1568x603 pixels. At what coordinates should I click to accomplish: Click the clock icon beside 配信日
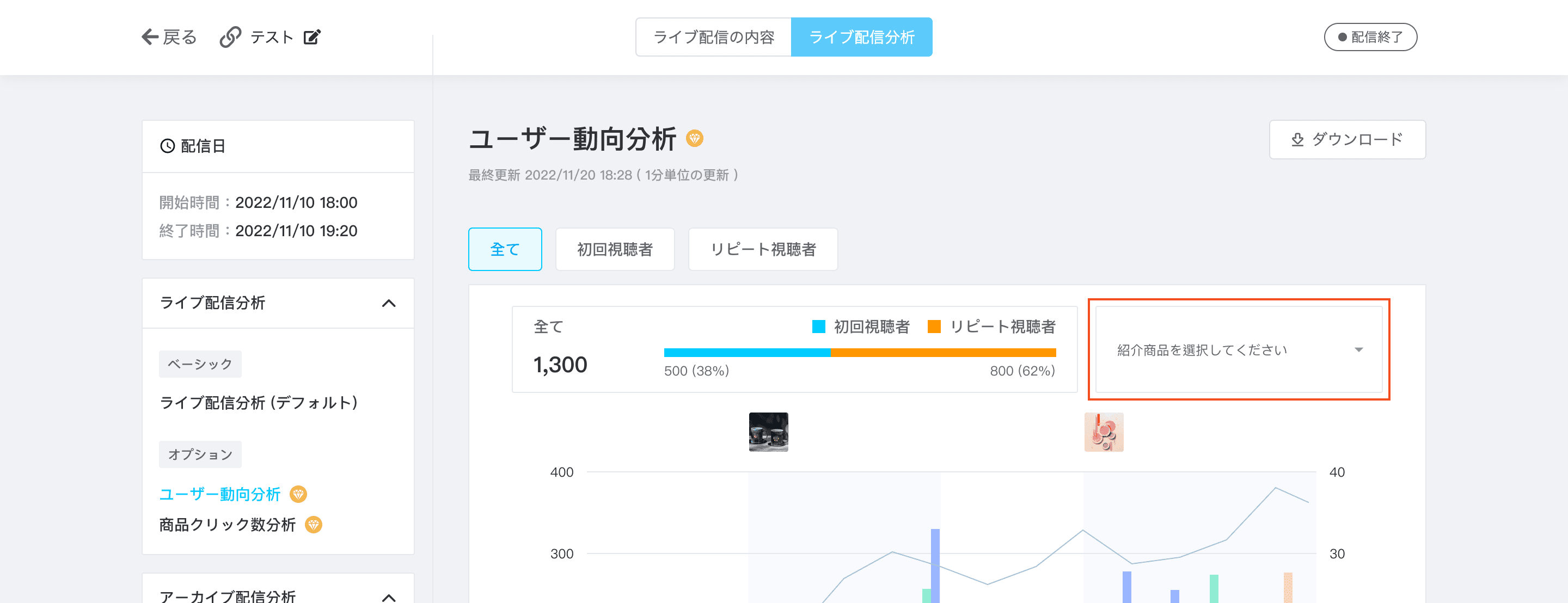pyautogui.click(x=167, y=146)
